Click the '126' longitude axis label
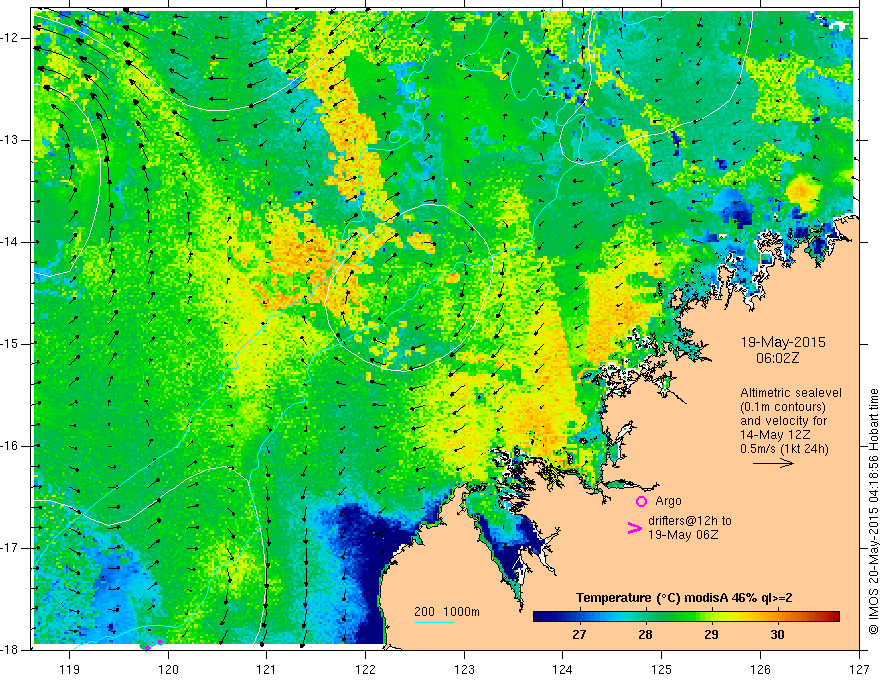 (760, 669)
